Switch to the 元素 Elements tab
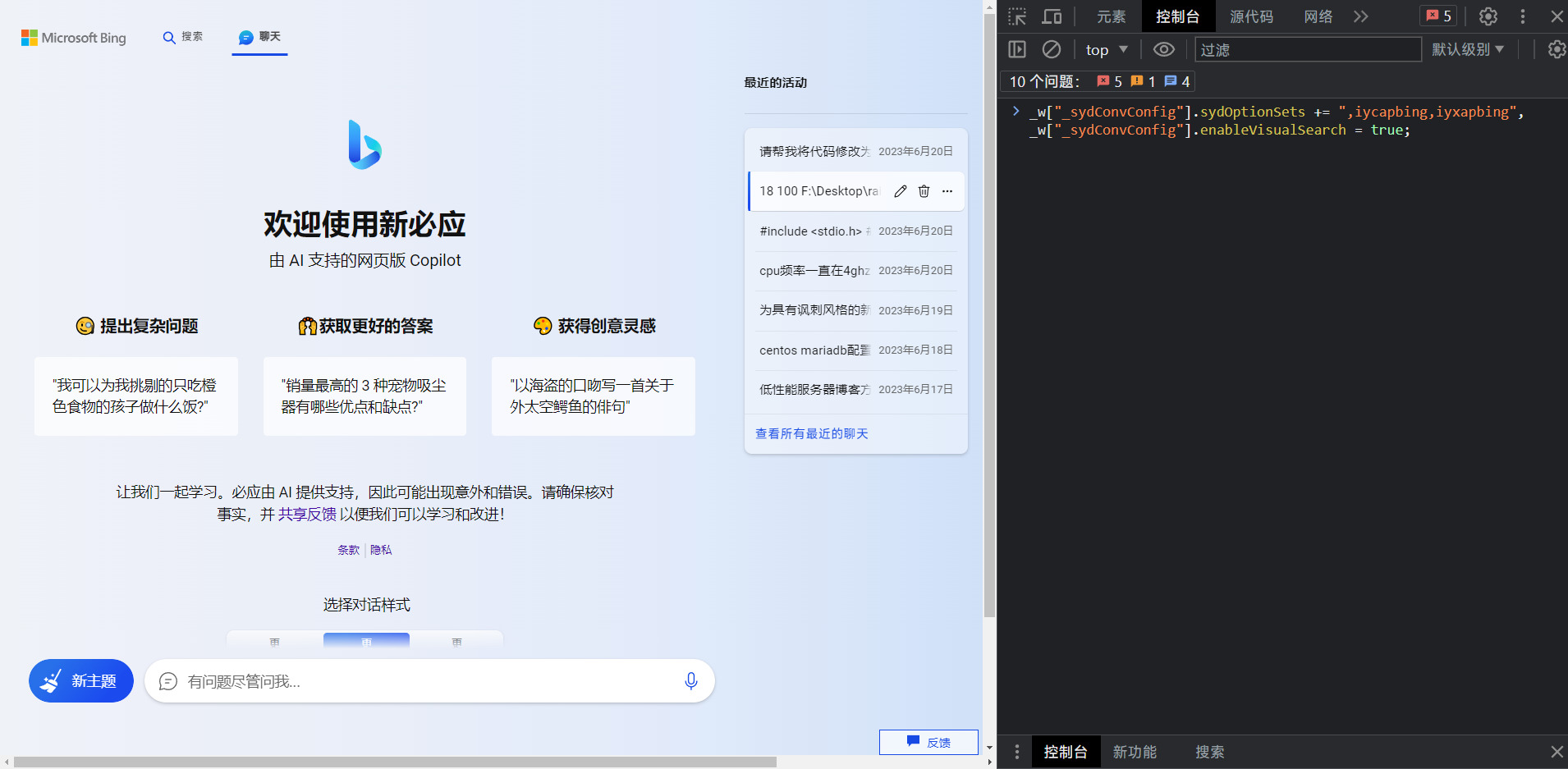This screenshot has height=769, width=1568. pos(1112,16)
